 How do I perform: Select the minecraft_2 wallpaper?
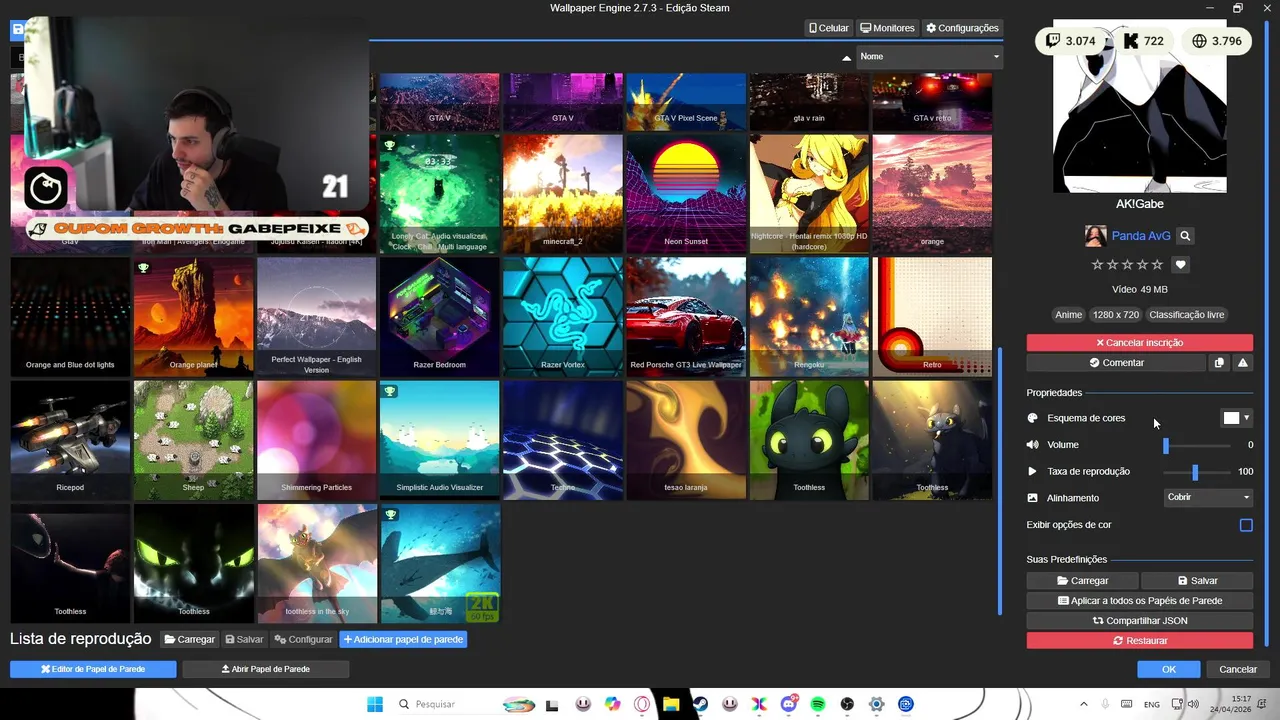point(563,194)
